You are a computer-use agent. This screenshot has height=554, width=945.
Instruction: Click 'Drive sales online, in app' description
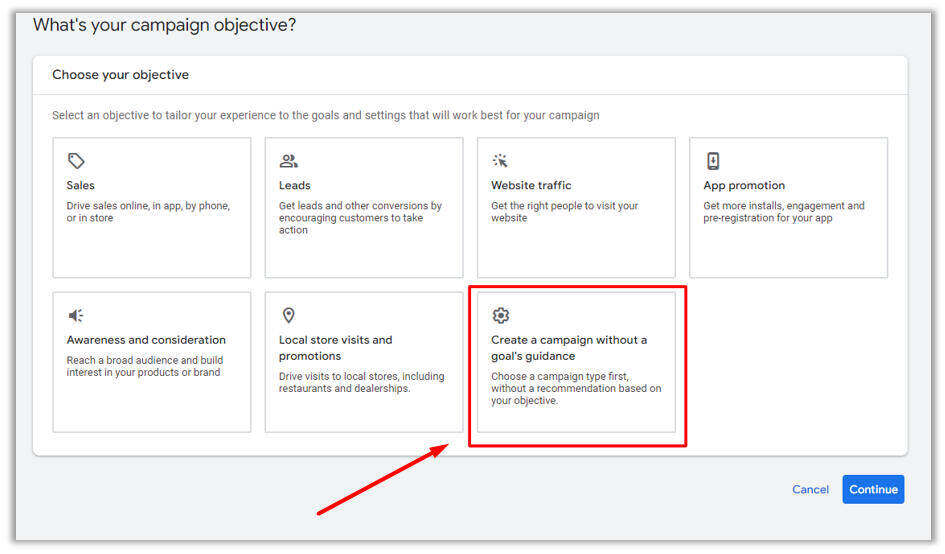click(x=148, y=212)
